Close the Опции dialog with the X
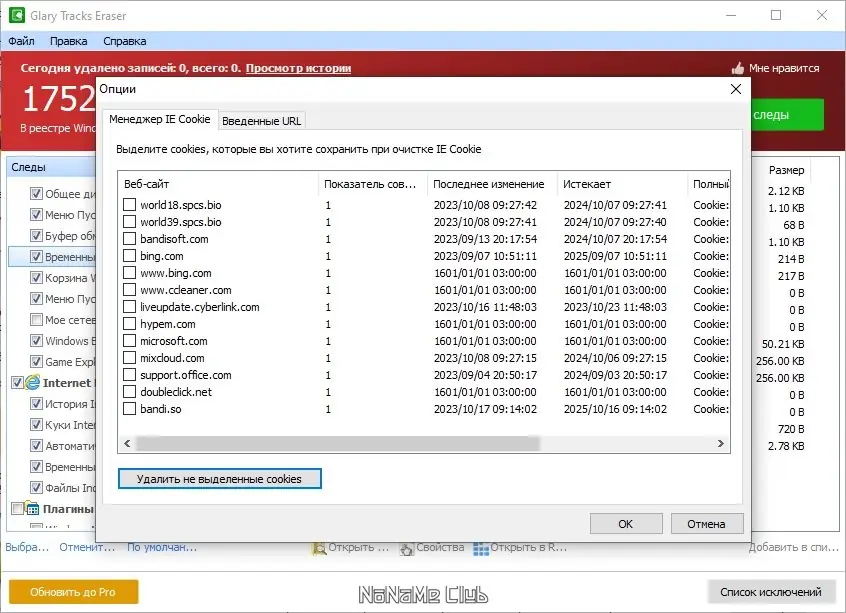Image resolution: width=846 pixels, height=613 pixels. click(x=735, y=89)
